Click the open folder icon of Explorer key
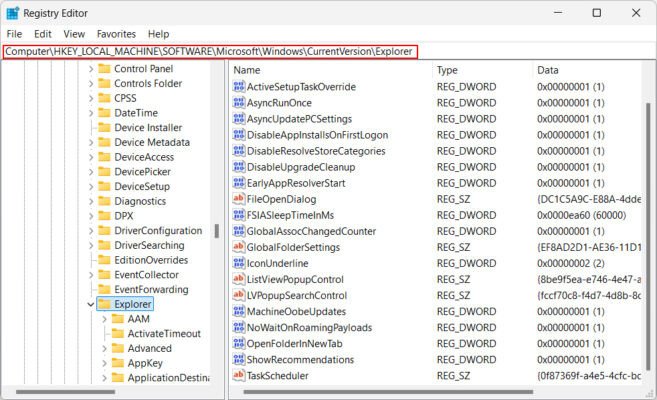Image resolution: width=657 pixels, height=400 pixels. point(104,304)
